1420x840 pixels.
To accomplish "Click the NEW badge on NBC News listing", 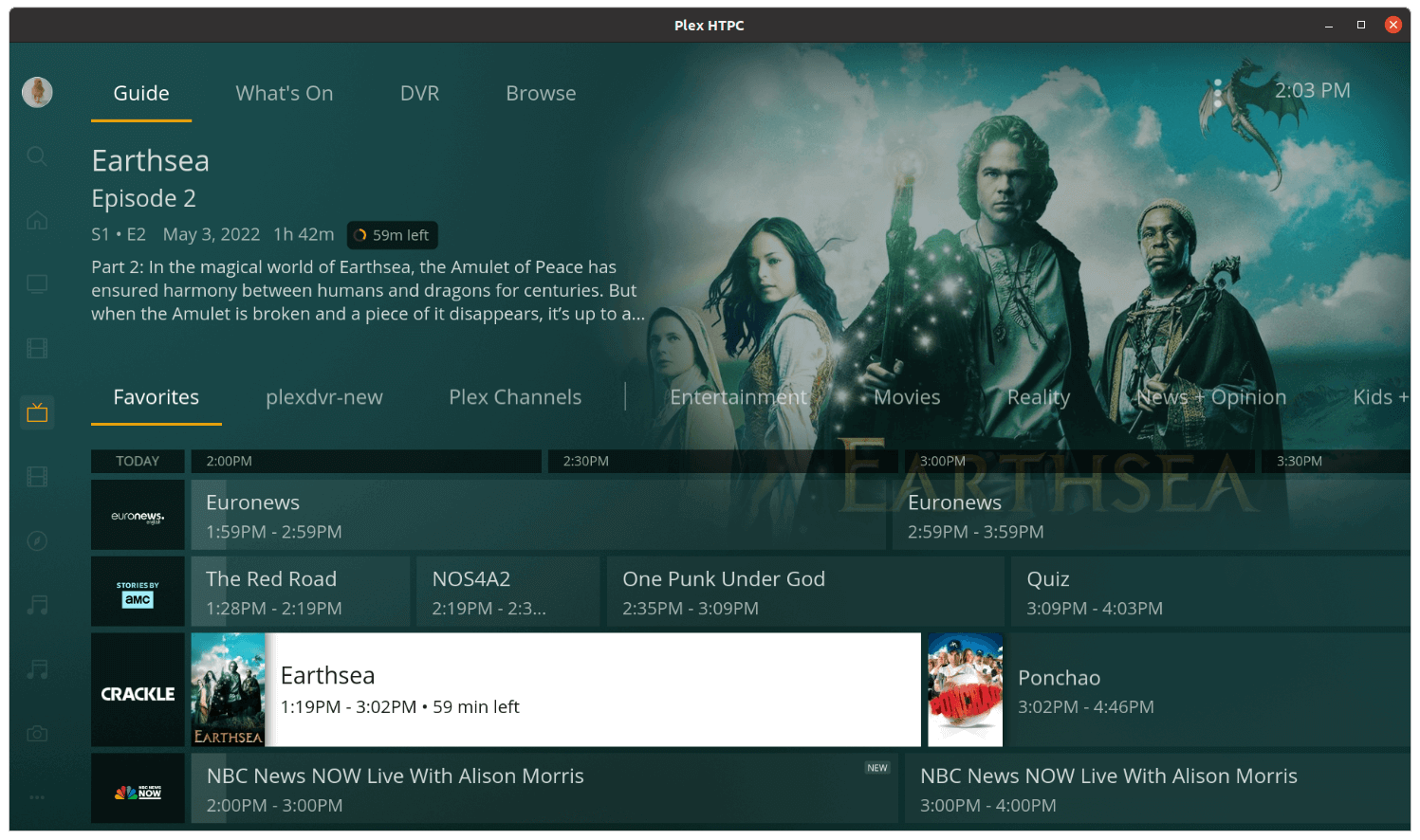I will pyautogui.click(x=877, y=768).
